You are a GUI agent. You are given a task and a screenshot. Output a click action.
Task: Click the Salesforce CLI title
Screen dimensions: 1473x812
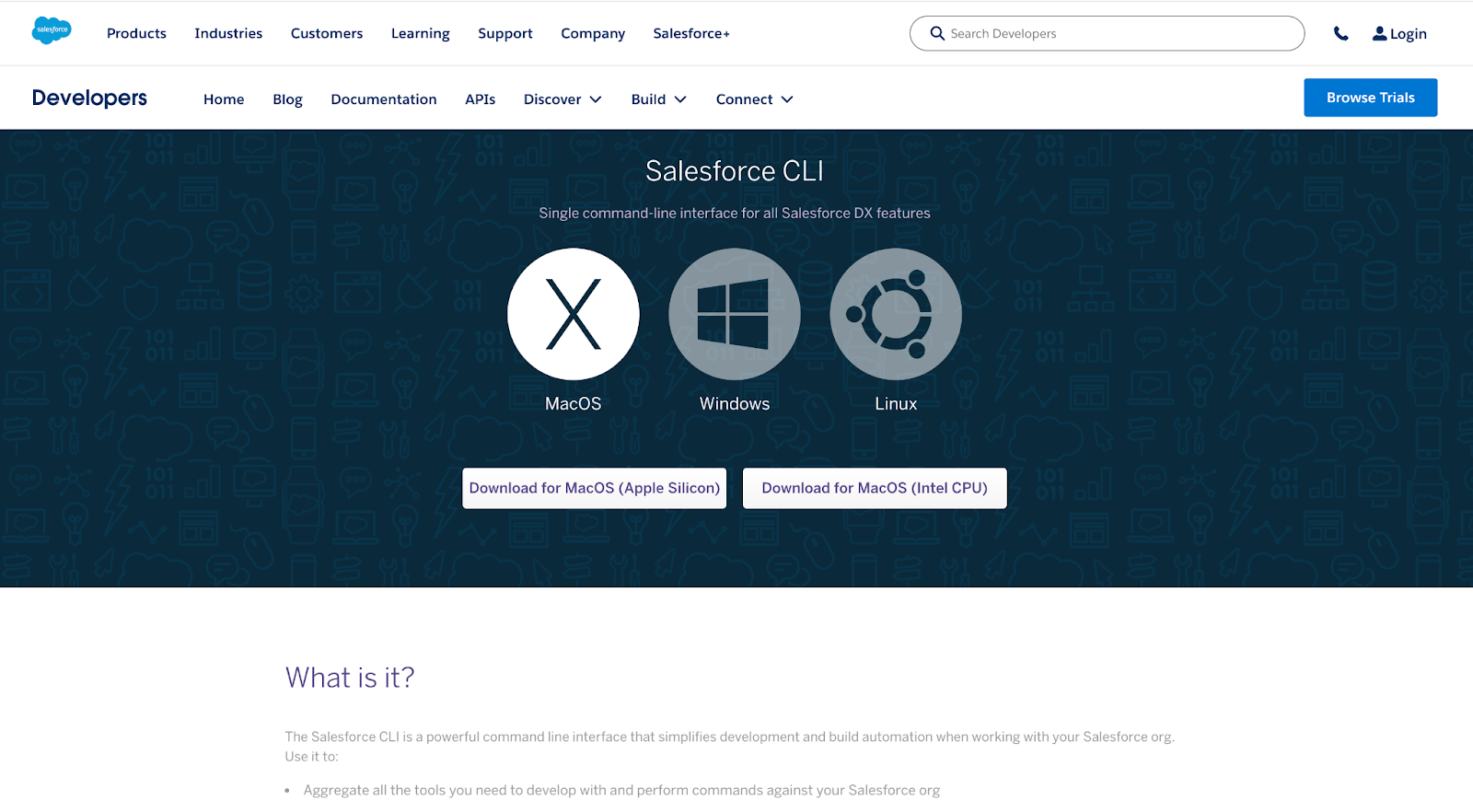[735, 171]
